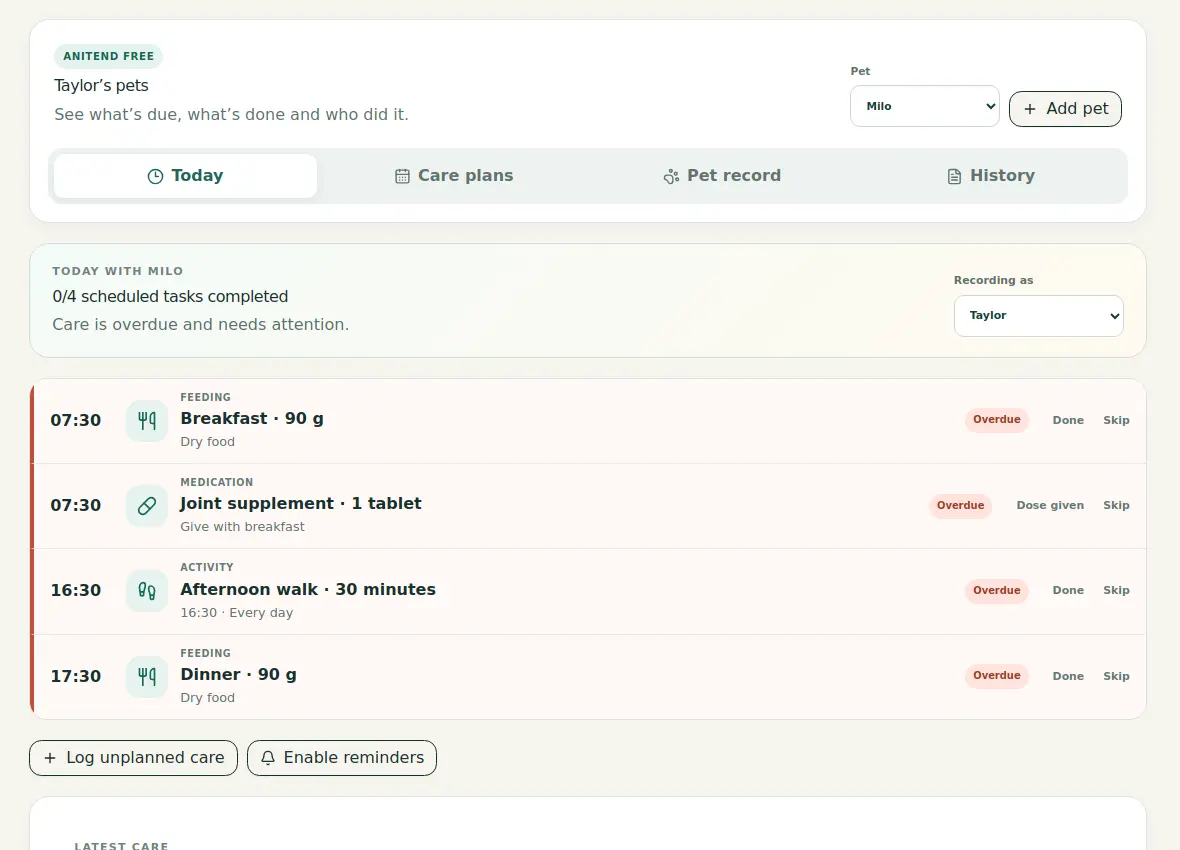Click the TODAY WITH MILO label
This screenshot has width=1180, height=850.
click(117, 271)
